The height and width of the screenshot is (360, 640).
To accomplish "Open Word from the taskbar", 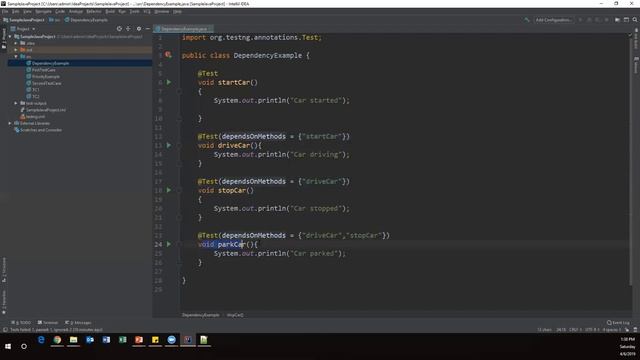I will 106,340.
